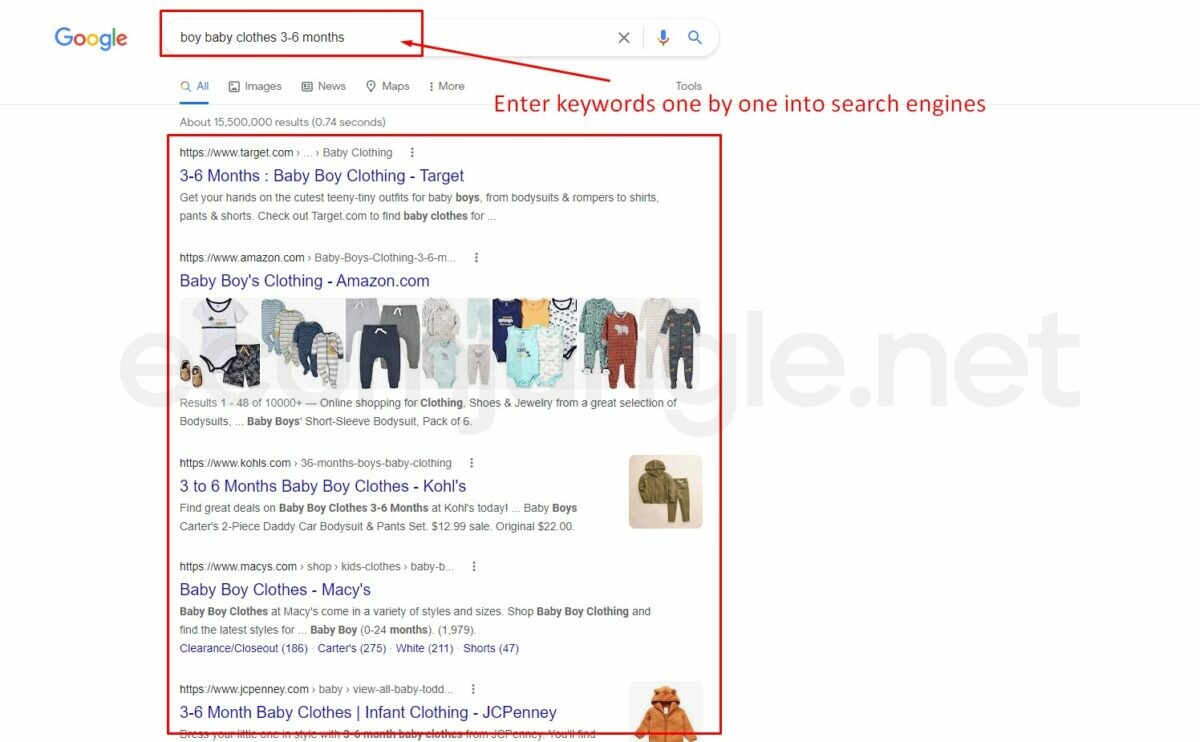Open three-dot menu beside Macy's result
The image size is (1200, 742).
pos(474,567)
